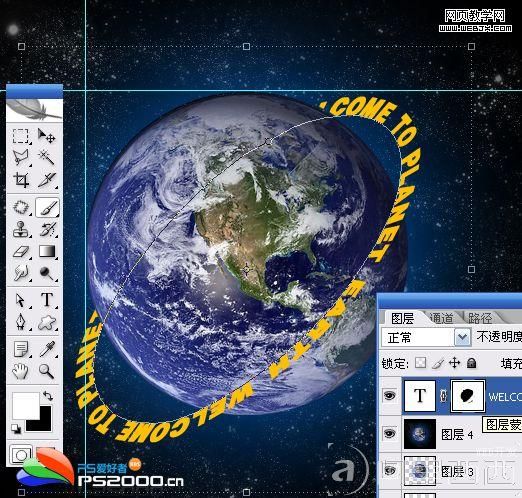Viewport: 522px width, 498px height.
Task: Toggle the lock transparent pixels box
Action: (420, 363)
